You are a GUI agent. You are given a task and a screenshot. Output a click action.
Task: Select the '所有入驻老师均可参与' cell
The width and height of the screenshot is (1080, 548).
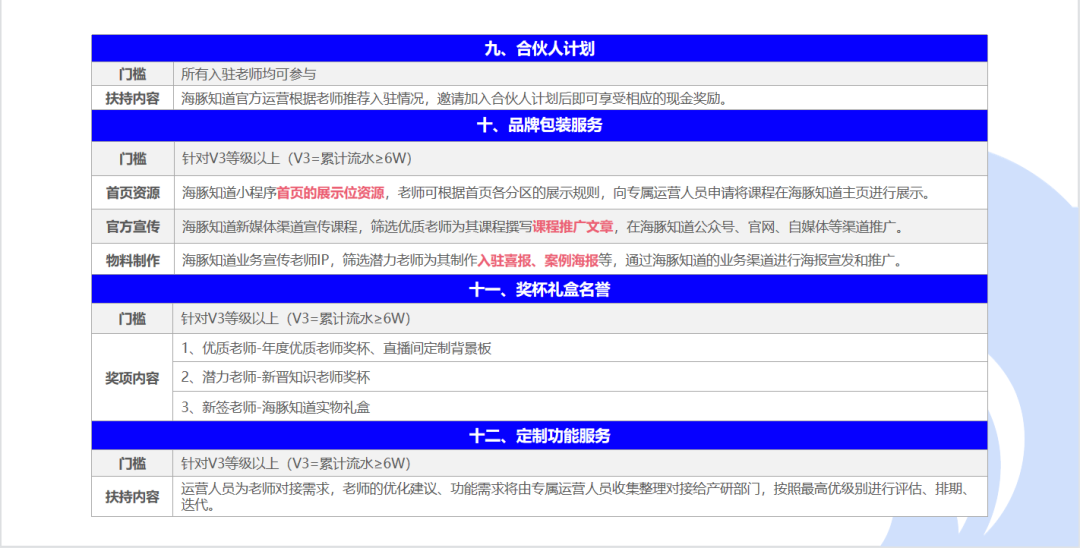click(x=581, y=74)
